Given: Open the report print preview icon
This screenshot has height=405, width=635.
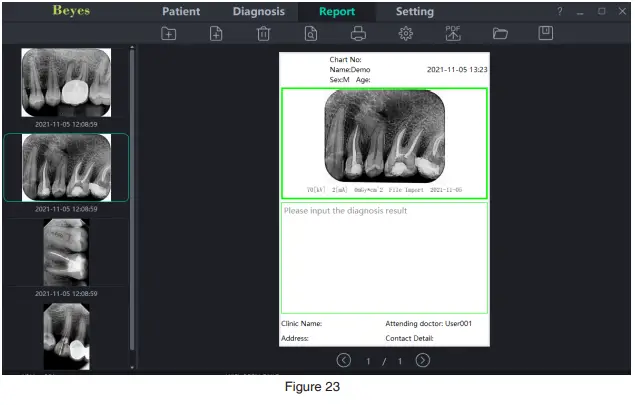Looking at the screenshot, I should pos(311,34).
